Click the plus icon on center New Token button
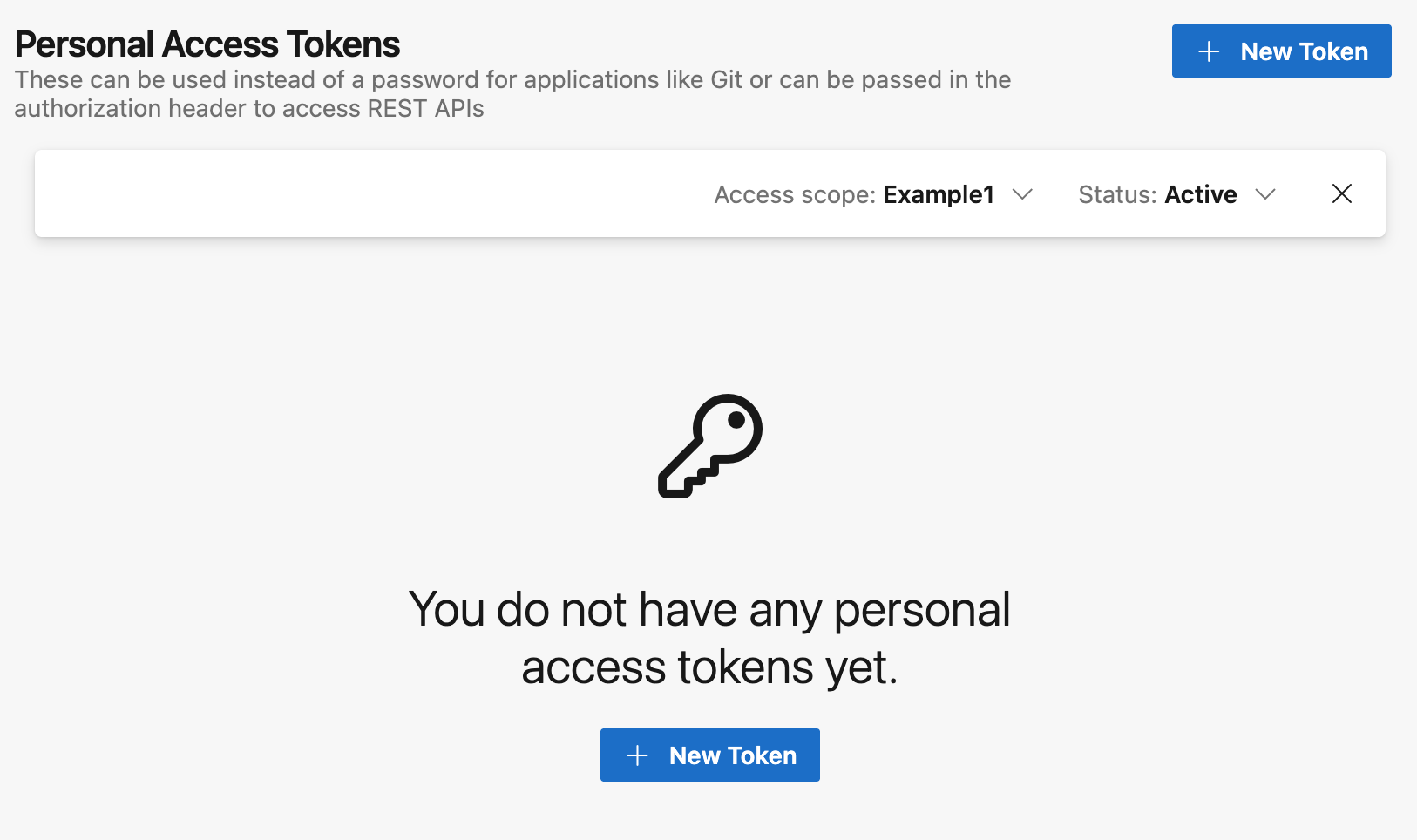Image resolution: width=1417 pixels, height=840 pixels. coord(638,755)
